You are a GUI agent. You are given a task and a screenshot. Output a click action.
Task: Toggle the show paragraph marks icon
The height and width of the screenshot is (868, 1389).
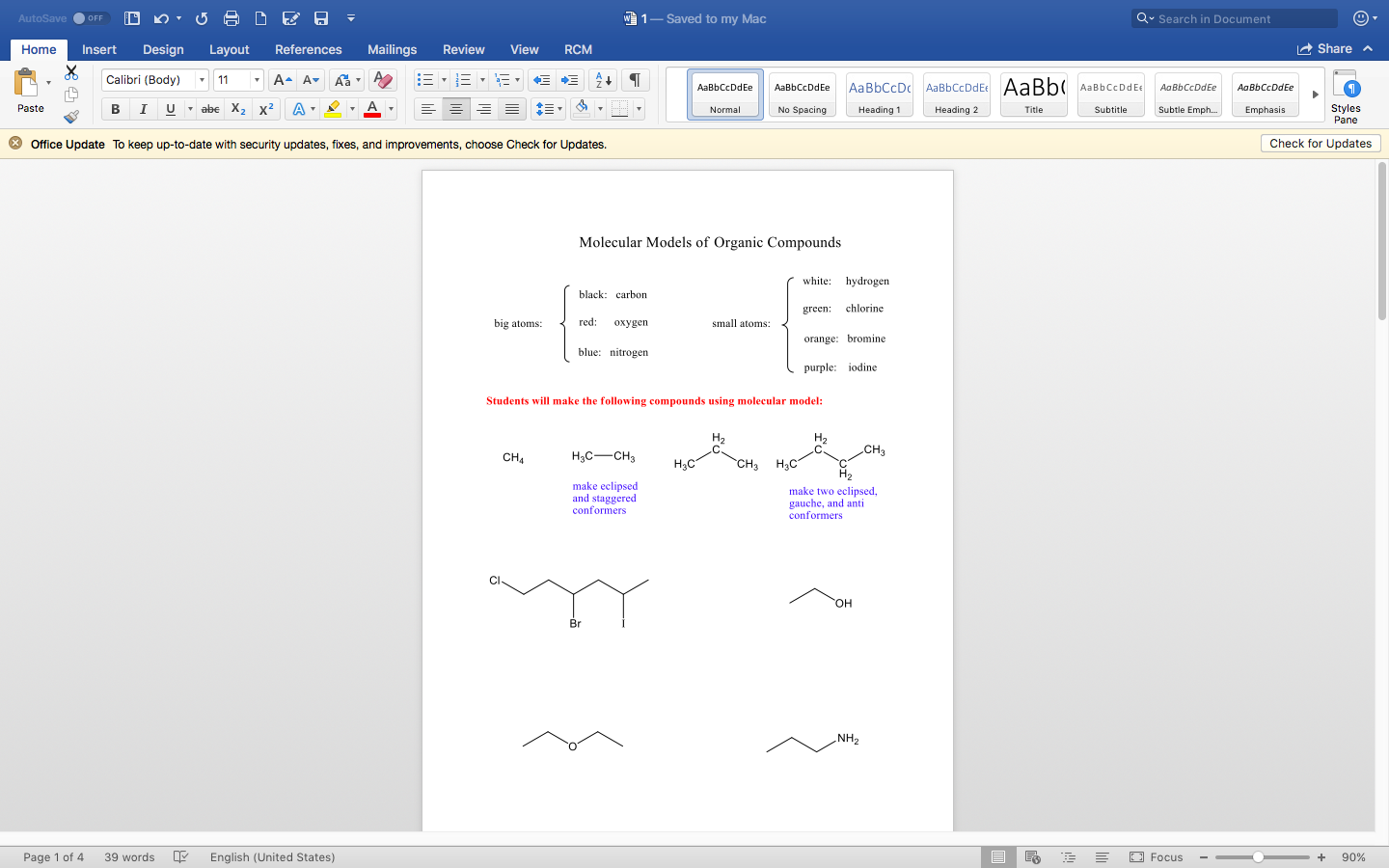click(x=634, y=79)
